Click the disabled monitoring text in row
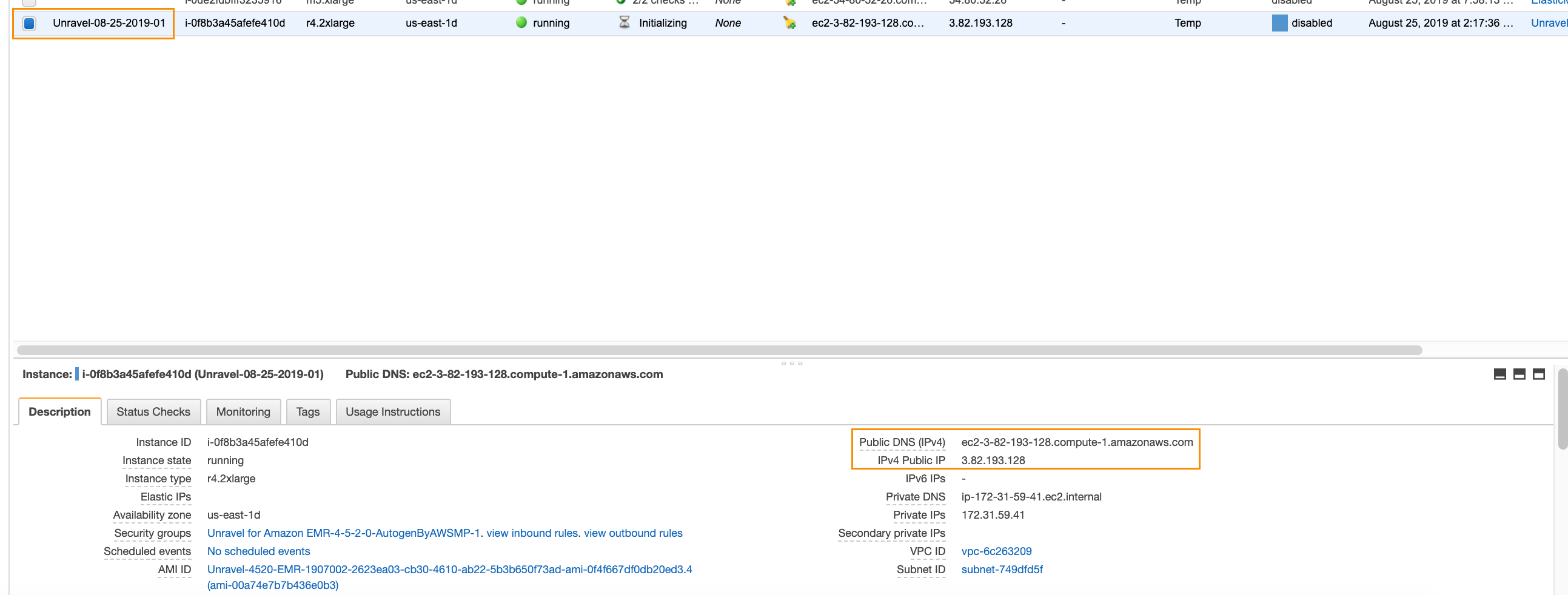The height and width of the screenshot is (595, 1568). [1312, 23]
